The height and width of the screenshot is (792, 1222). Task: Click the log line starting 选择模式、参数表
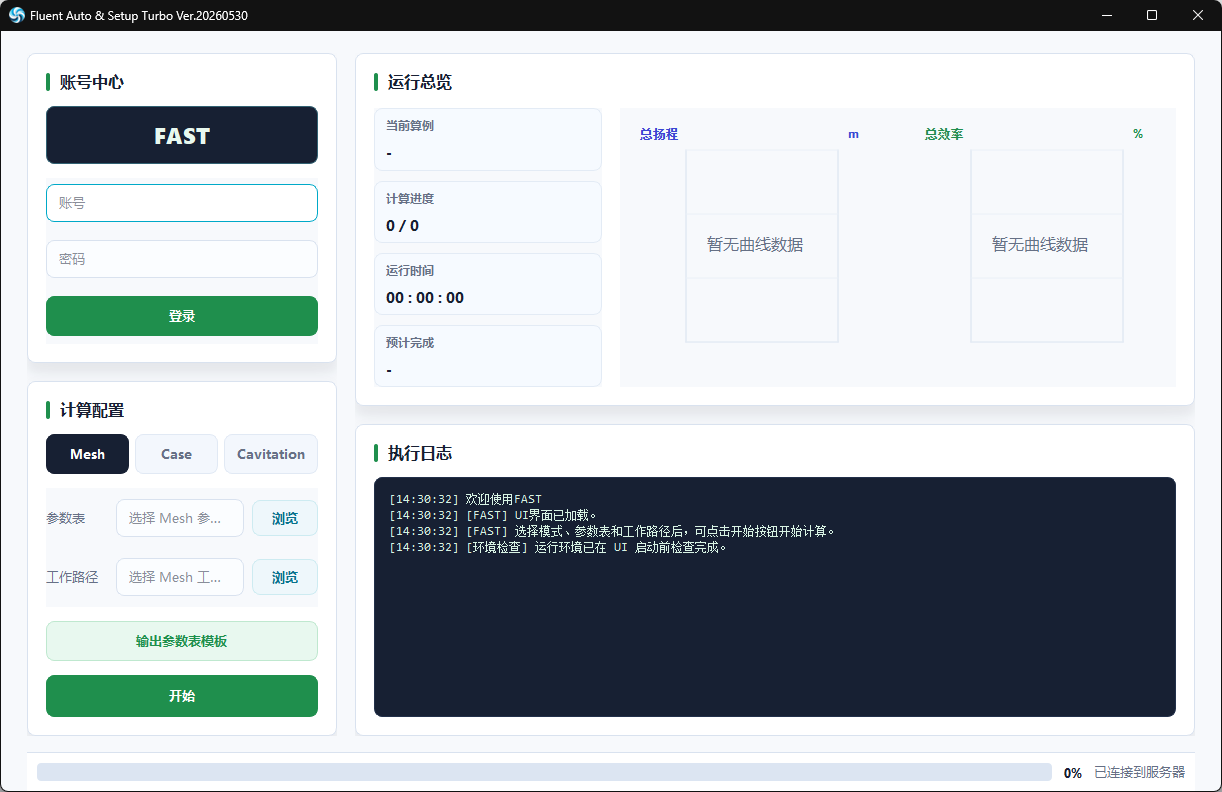[612, 531]
